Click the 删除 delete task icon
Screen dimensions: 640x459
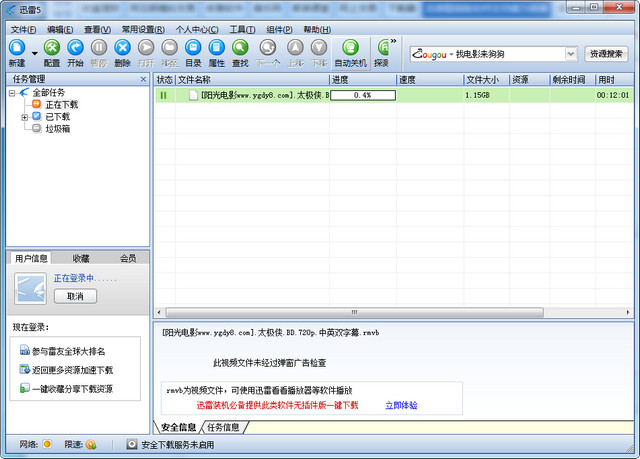[x=122, y=53]
